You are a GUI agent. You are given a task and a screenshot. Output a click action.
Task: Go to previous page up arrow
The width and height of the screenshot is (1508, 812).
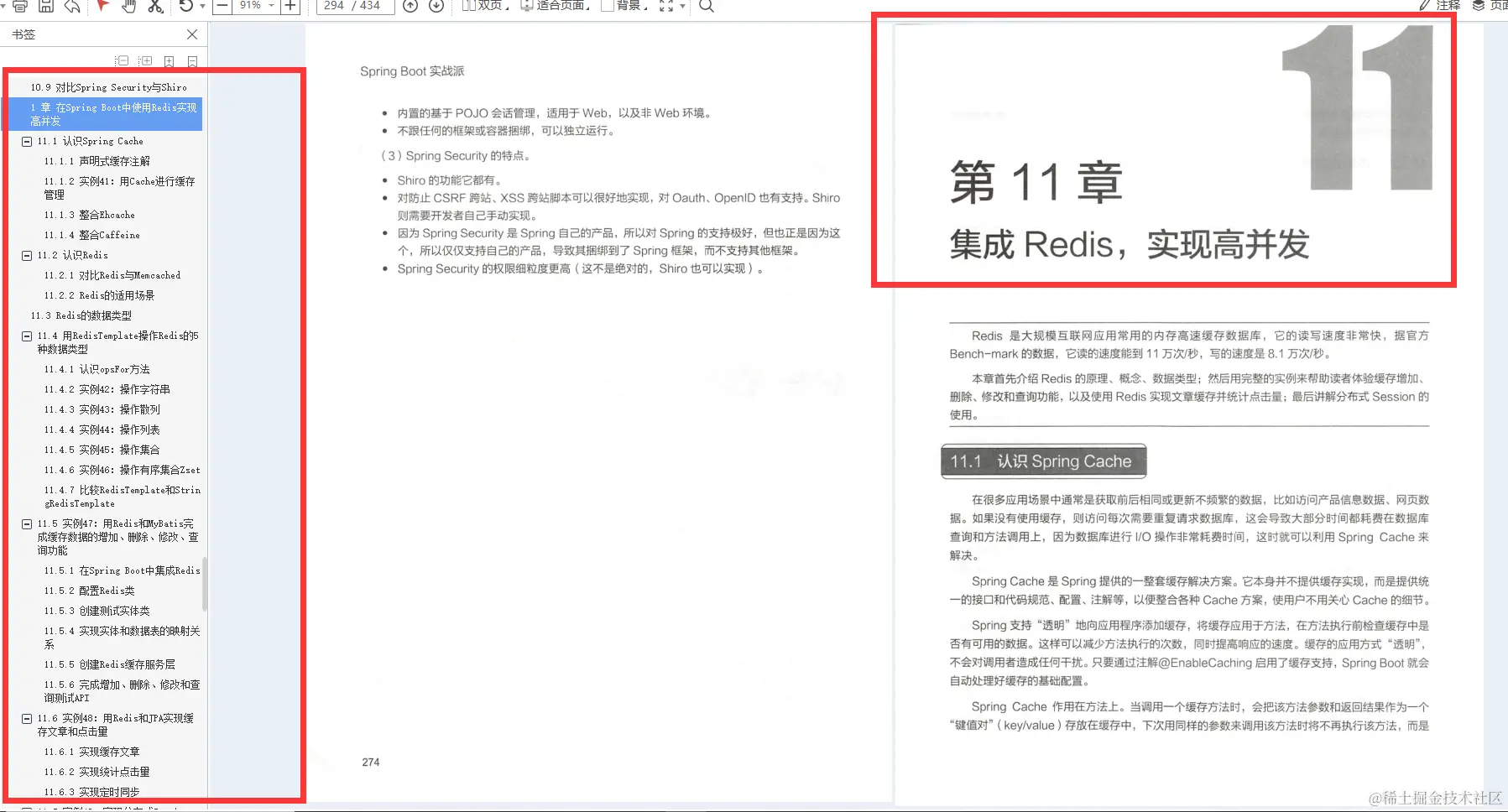pos(410,6)
